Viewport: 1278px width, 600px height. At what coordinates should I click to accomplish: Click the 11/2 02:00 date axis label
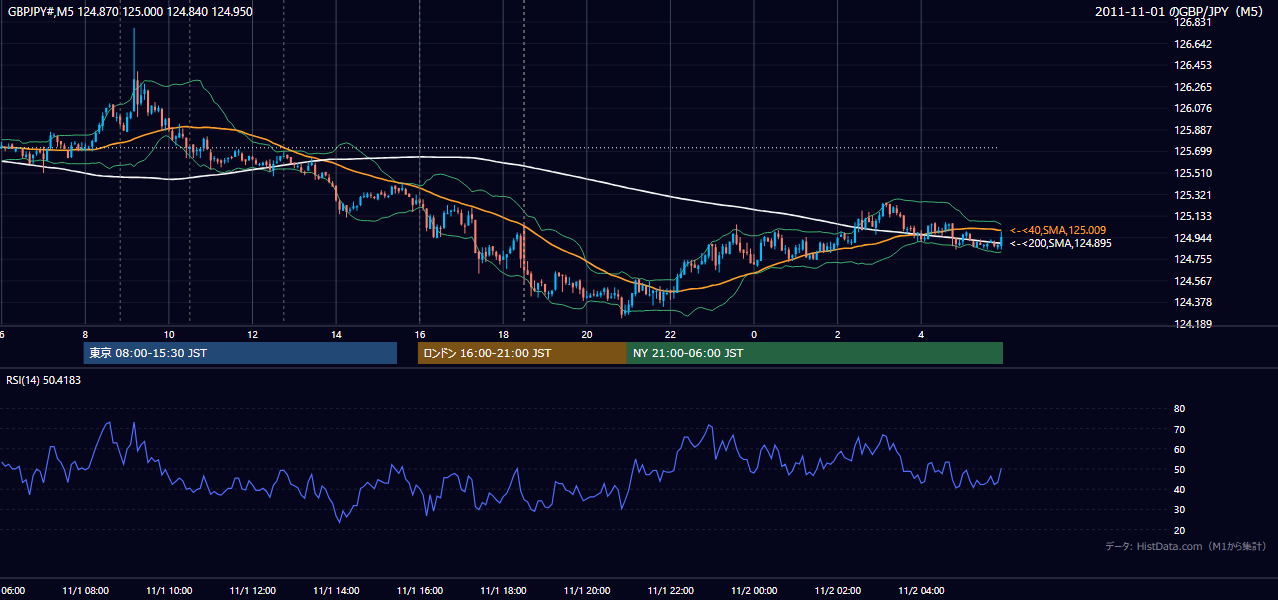[x=837, y=590]
